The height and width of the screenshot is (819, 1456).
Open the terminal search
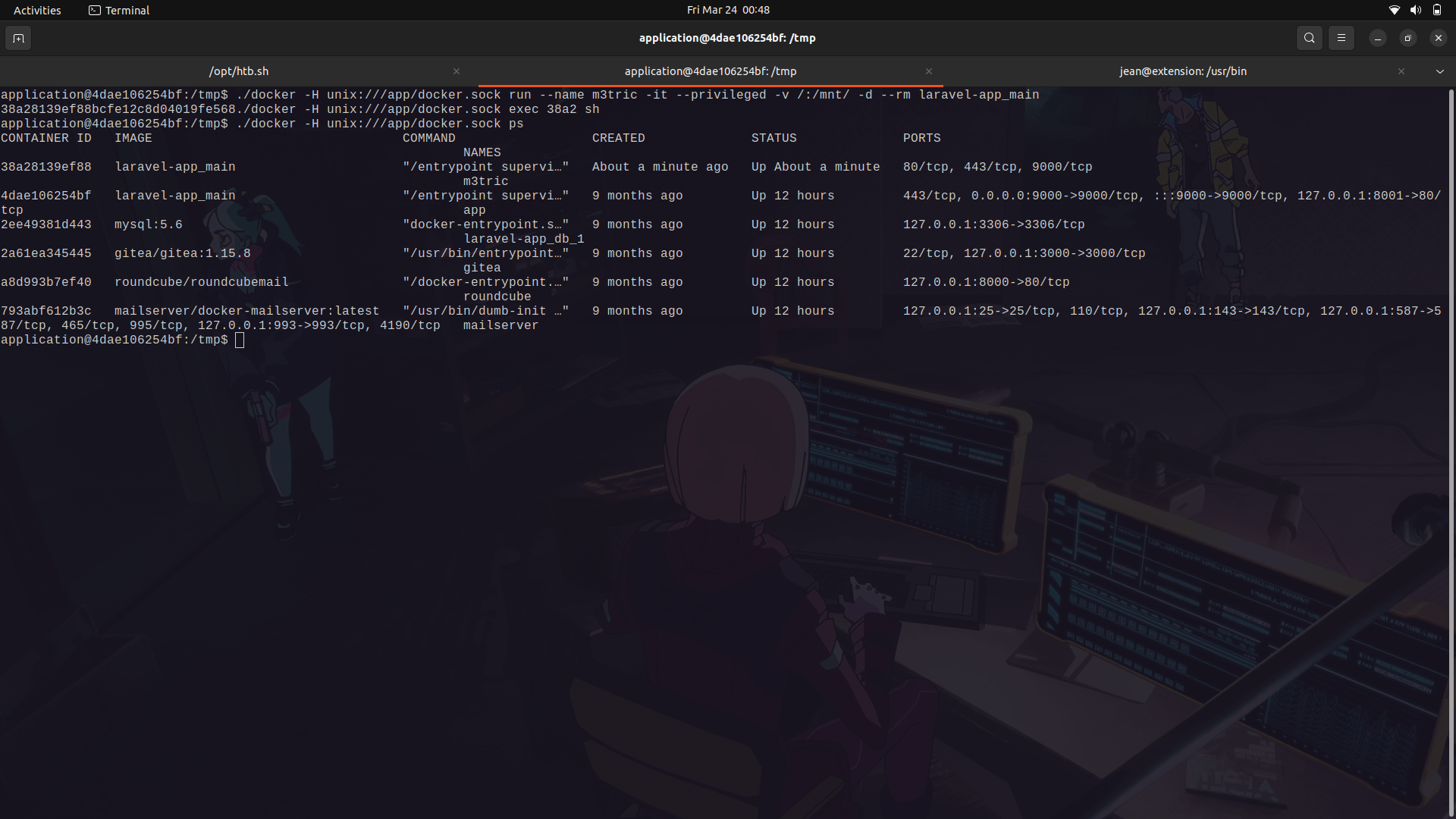pyautogui.click(x=1310, y=38)
